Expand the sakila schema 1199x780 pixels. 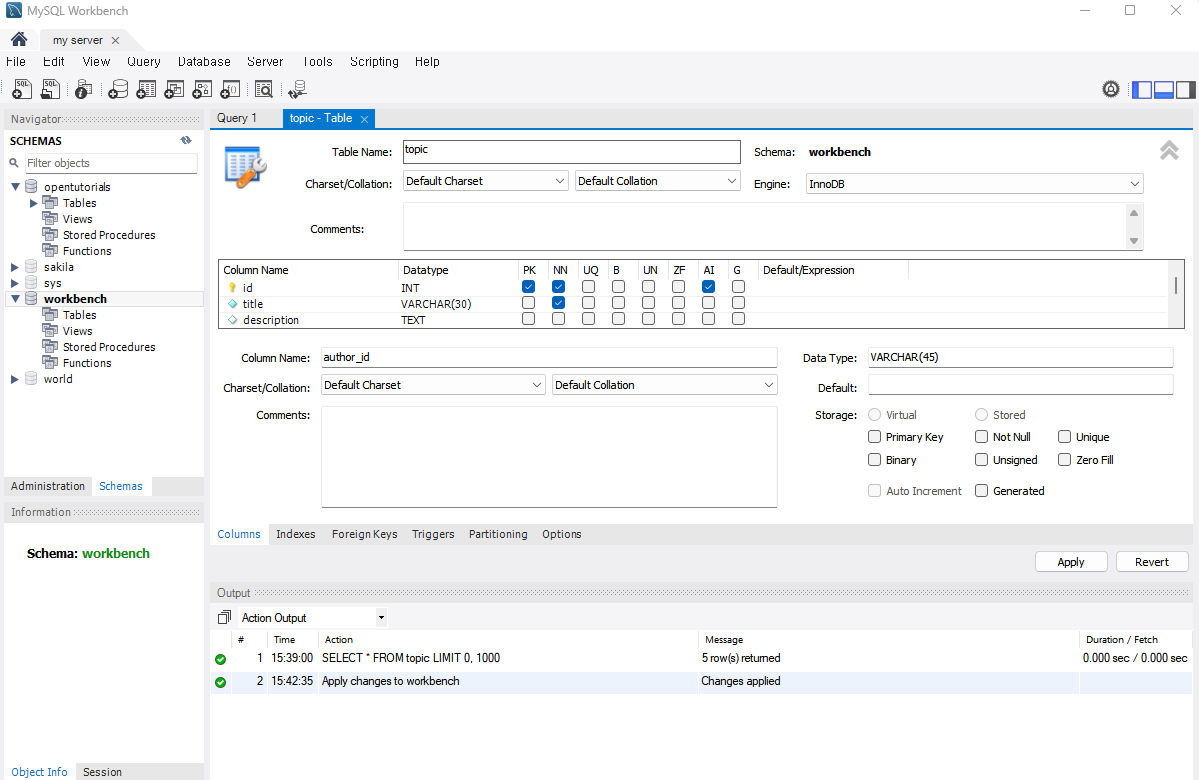tap(15, 267)
